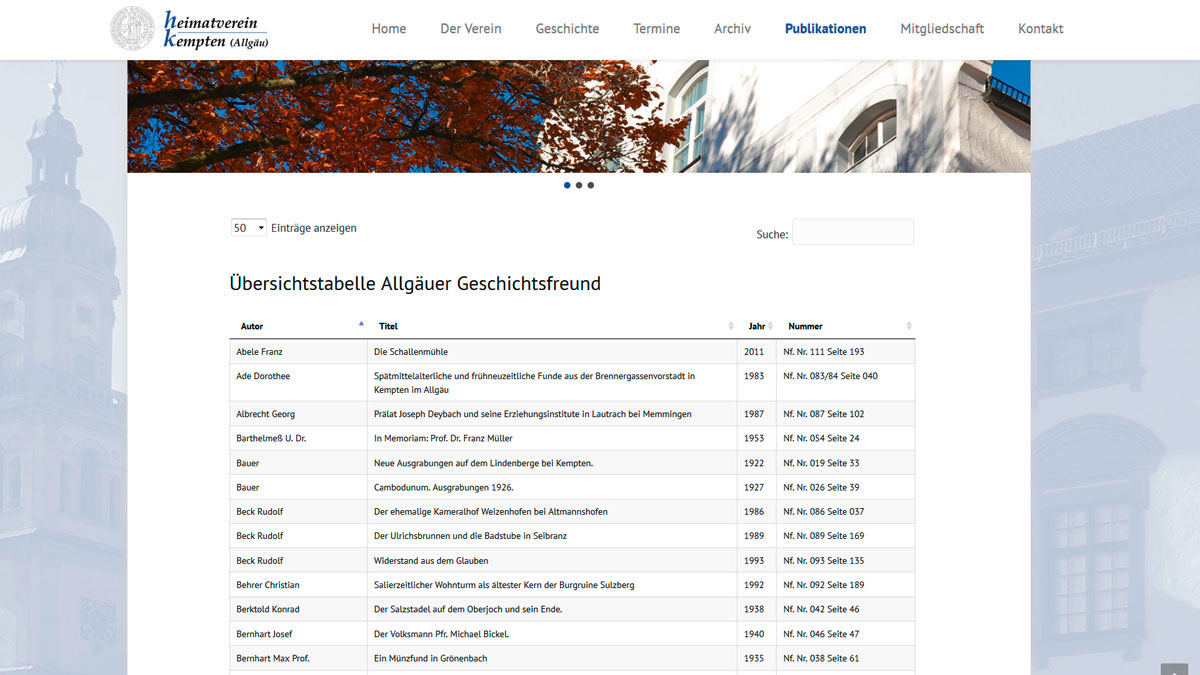Click the Home navigation link
This screenshot has height=675, width=1200.
[x=389, y=29]
